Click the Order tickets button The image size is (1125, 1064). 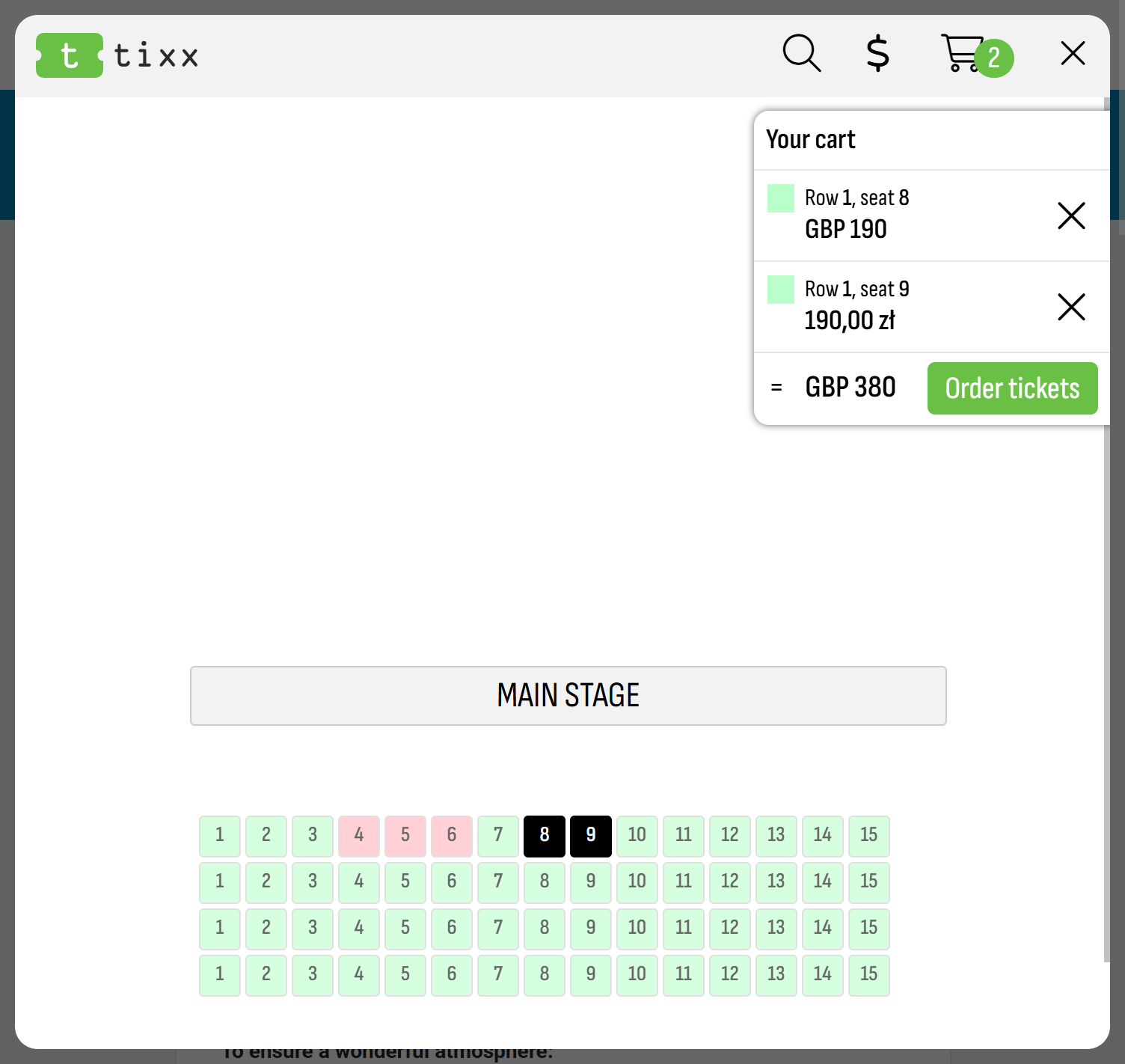(1013, 388)
